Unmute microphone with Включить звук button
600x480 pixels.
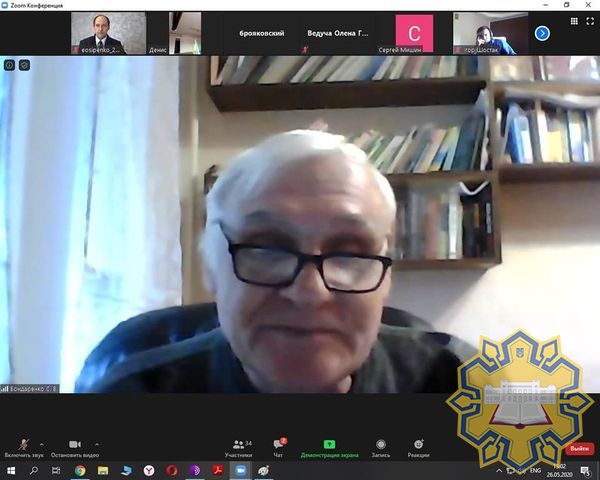tap(23, 447)
